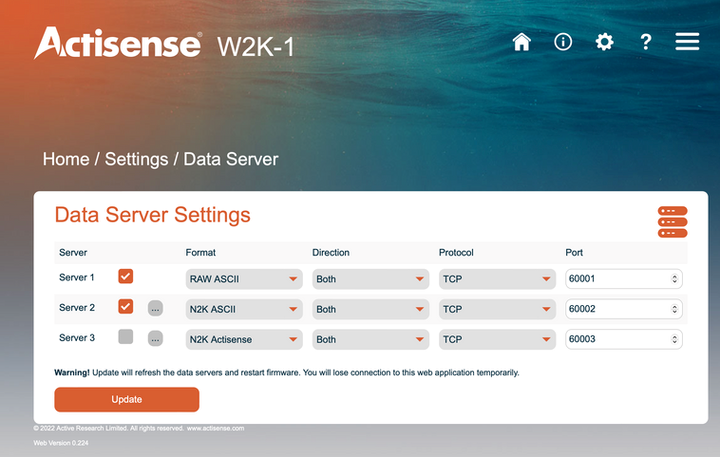This screenshot has height=457, width=720.
Task: Click the Warning! update notice text
Action: (x=287, y=372)
